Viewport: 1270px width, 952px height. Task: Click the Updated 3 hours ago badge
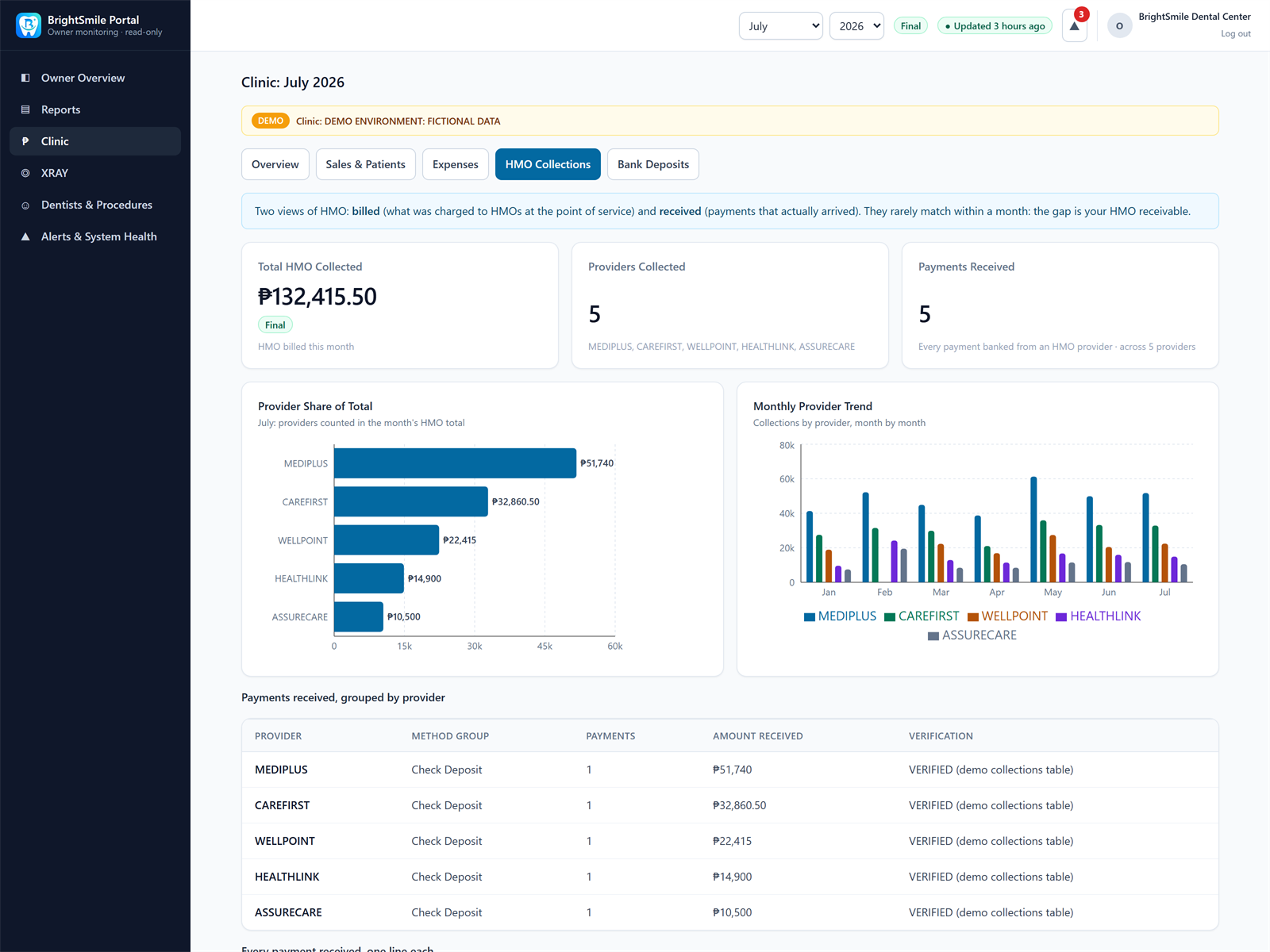pos(995,26)
